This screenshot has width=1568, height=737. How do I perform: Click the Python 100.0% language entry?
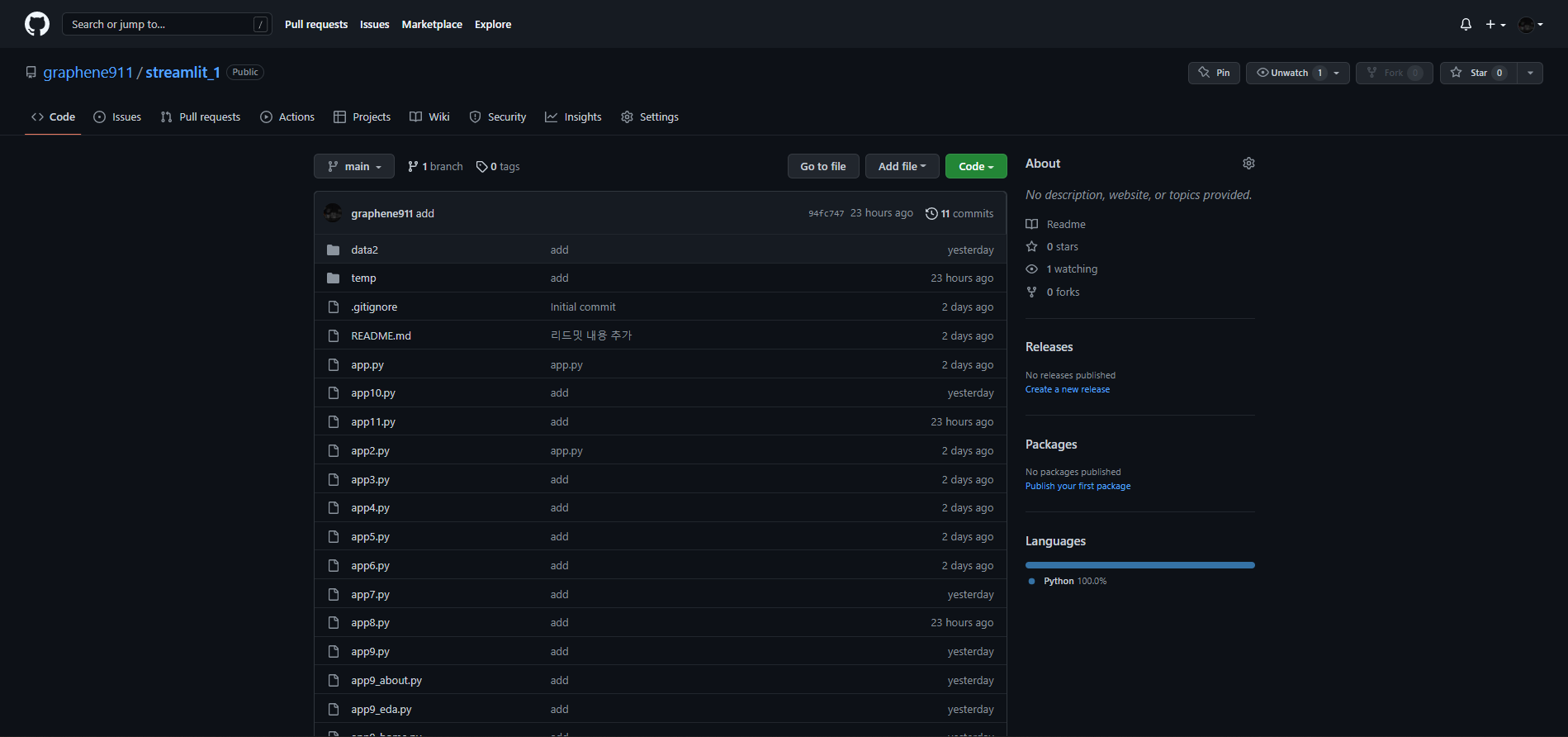point(1068,582)
